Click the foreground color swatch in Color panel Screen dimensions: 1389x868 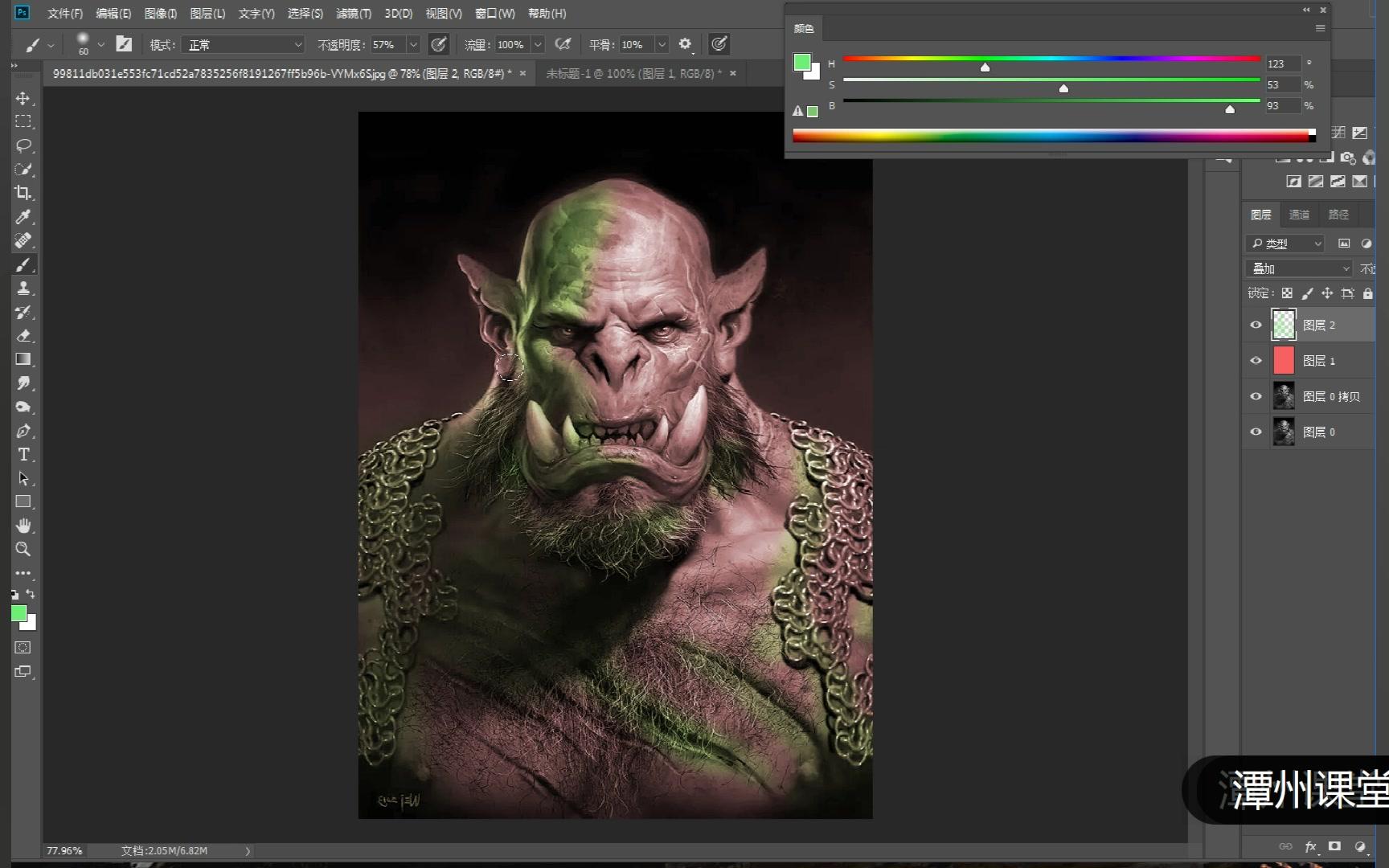tap(802, 62)
